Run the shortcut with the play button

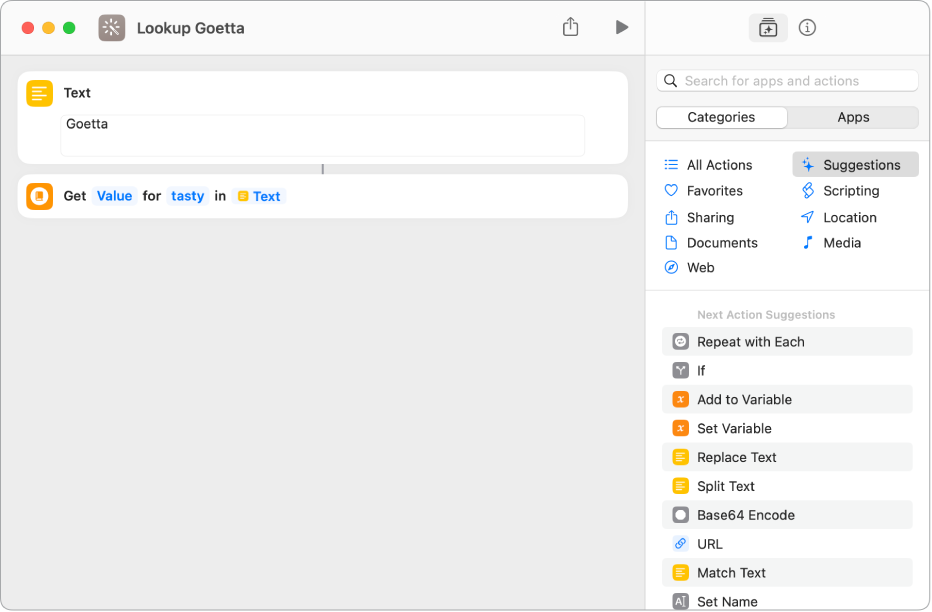621,28
